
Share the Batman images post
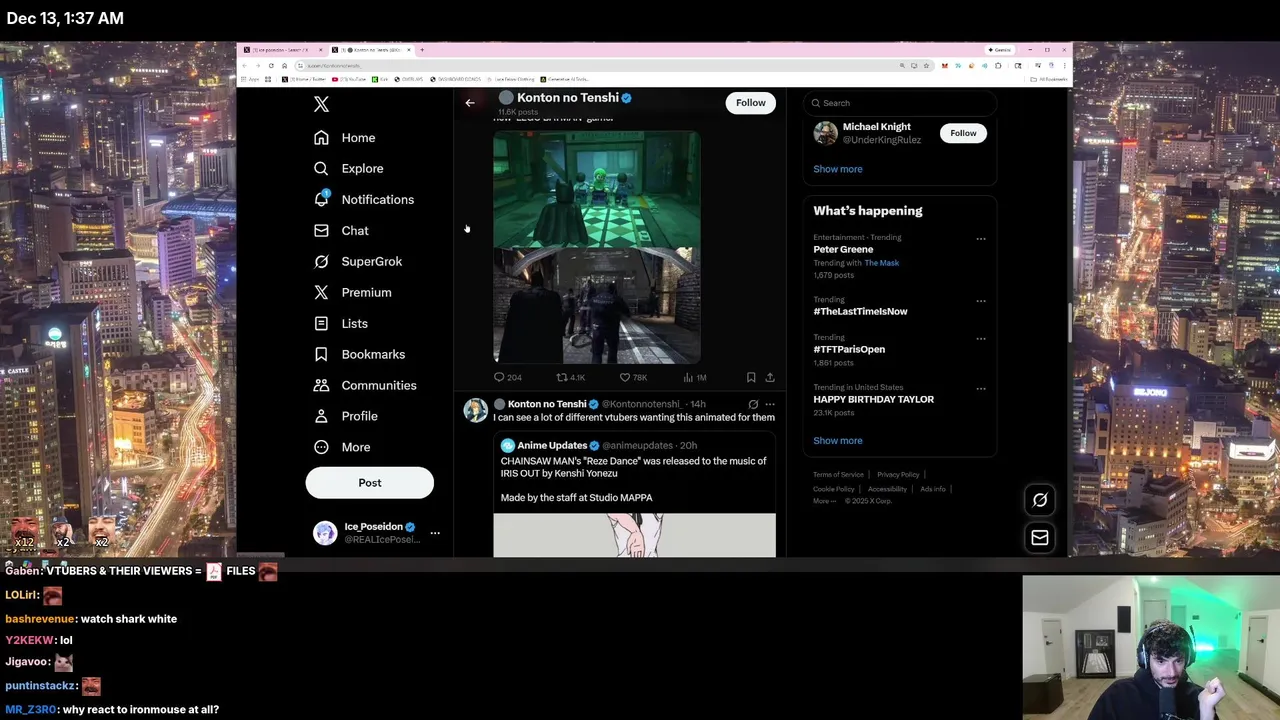tap(770, 378)
